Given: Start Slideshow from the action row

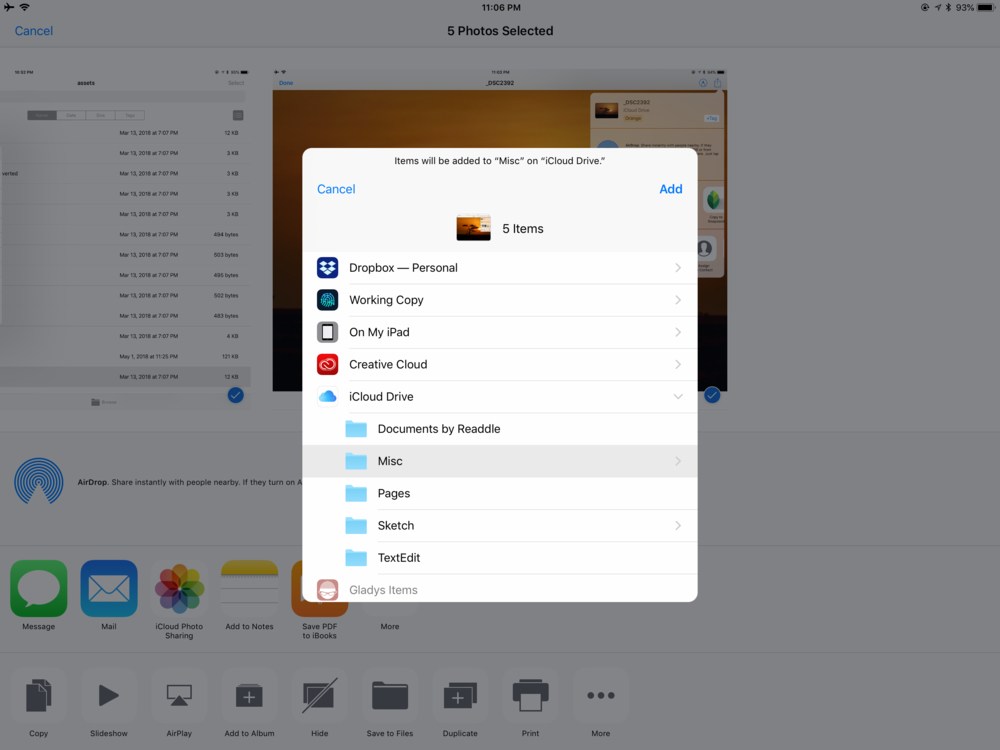Looking at the screenshot, I should (x=108, y=695).
